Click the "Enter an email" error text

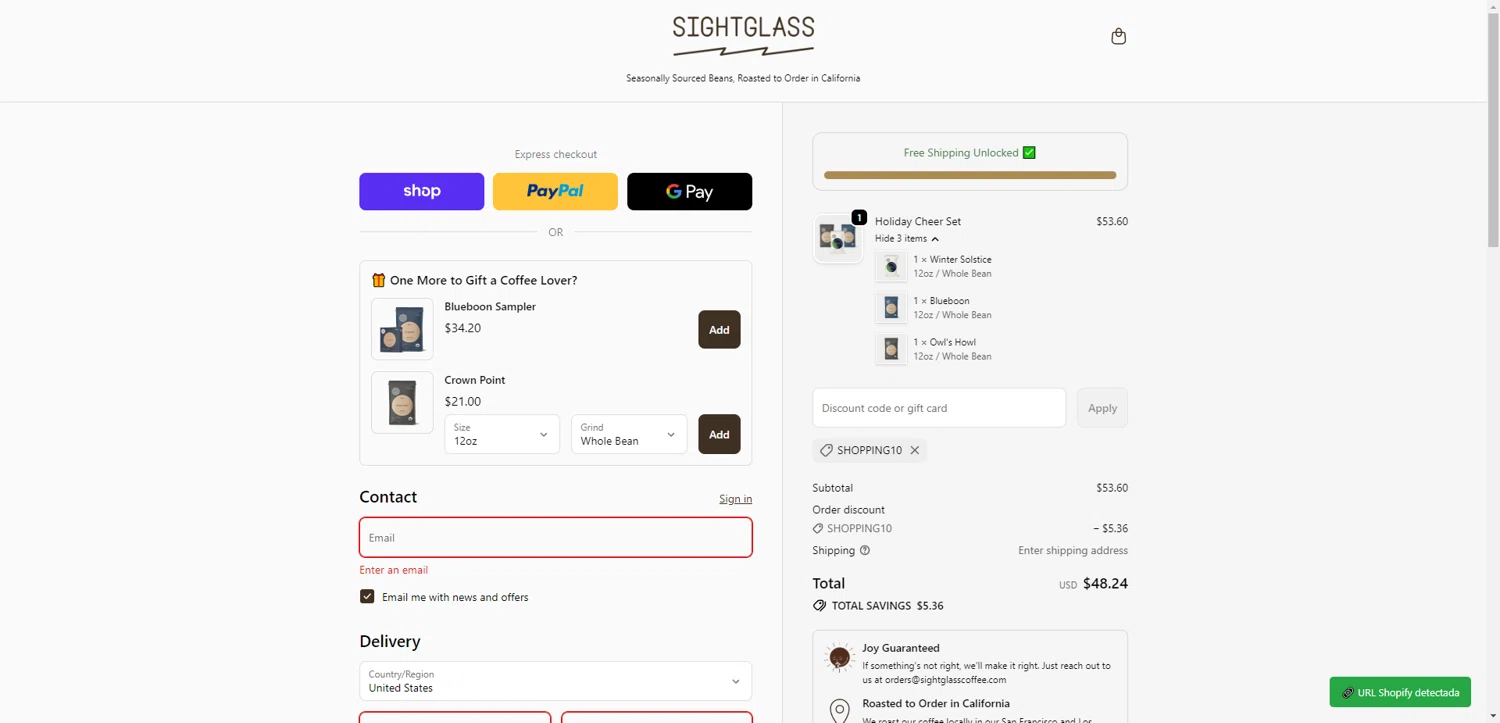[x=394, y=570]
